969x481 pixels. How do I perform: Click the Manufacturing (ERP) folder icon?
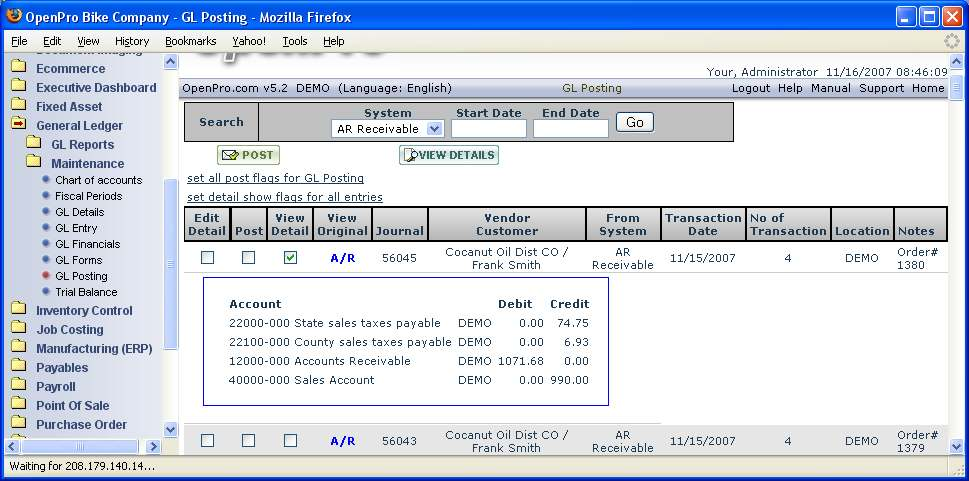click(18, 348)
